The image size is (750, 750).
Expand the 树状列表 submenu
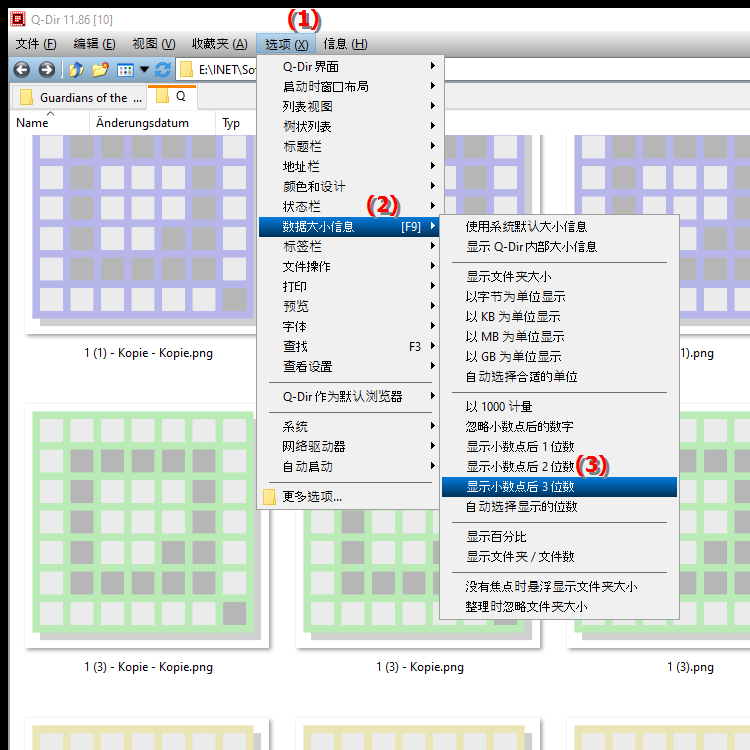pos(350,126)
